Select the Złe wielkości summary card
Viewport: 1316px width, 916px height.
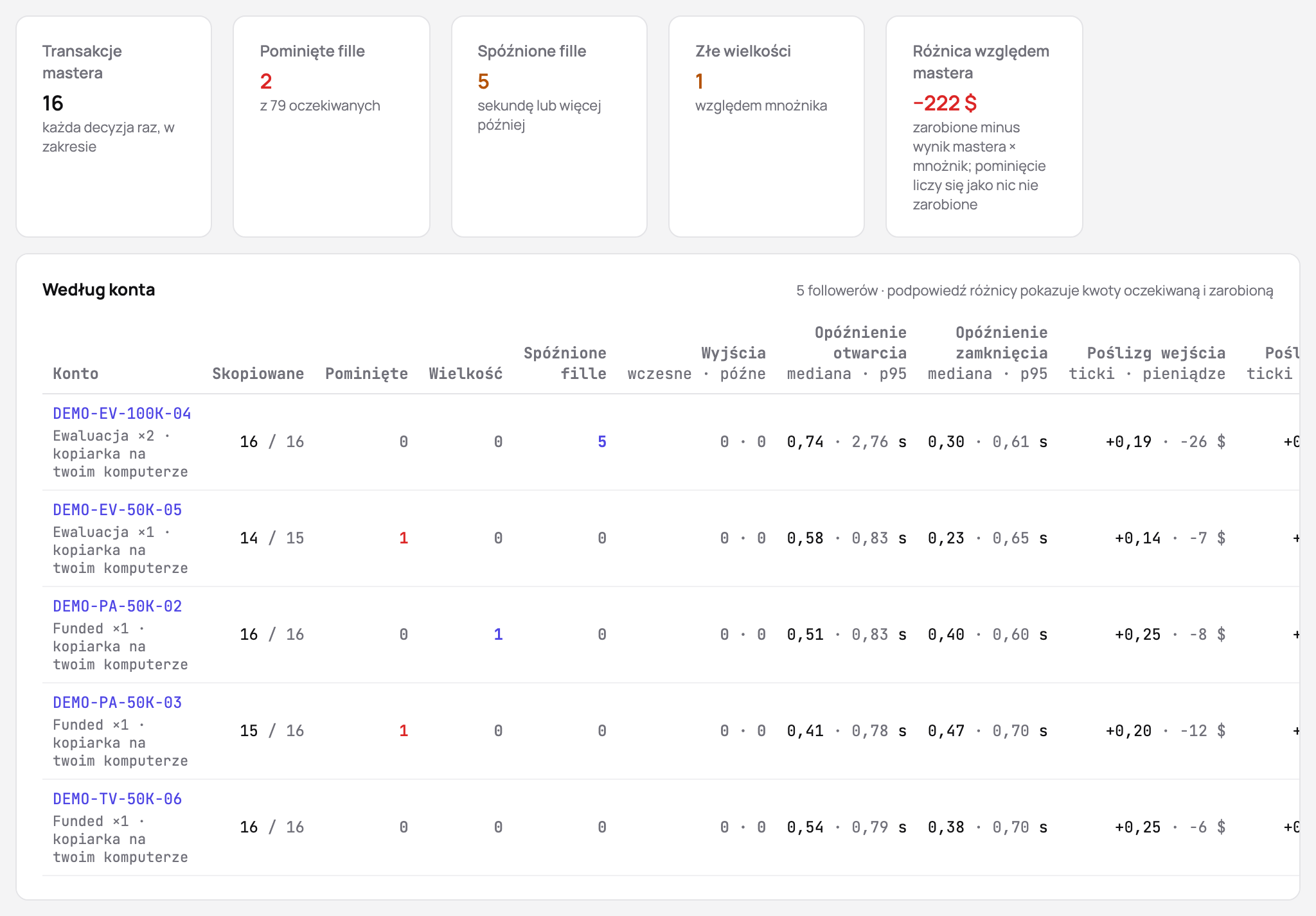(767, 127)
